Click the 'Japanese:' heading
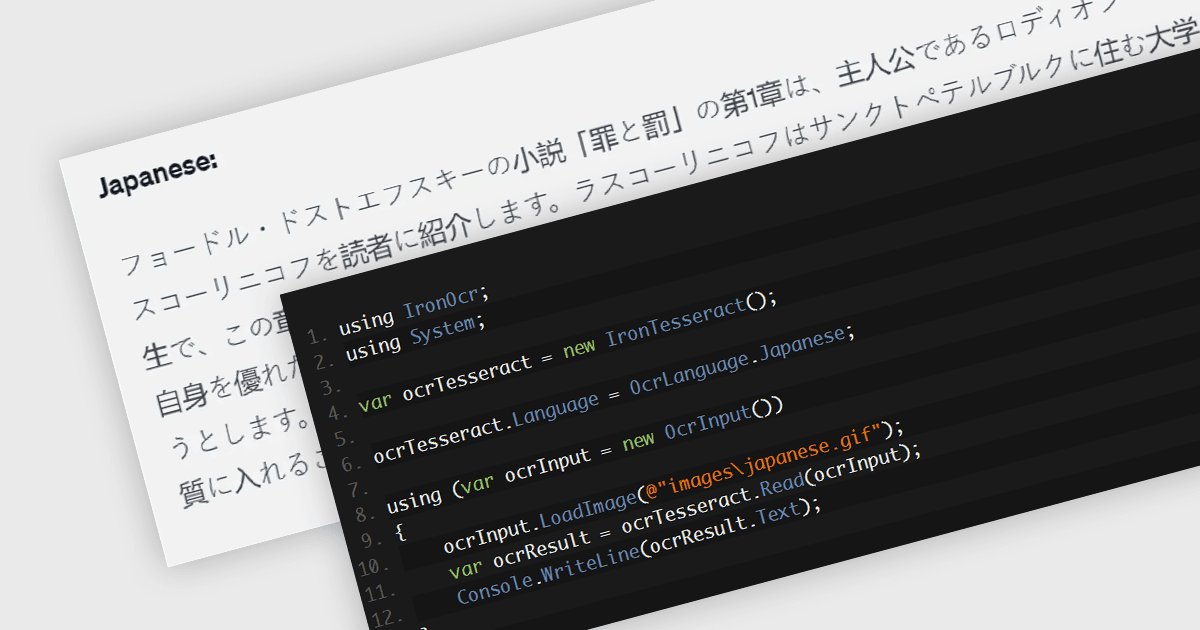The image size is (1200, 630). (158, 175)
